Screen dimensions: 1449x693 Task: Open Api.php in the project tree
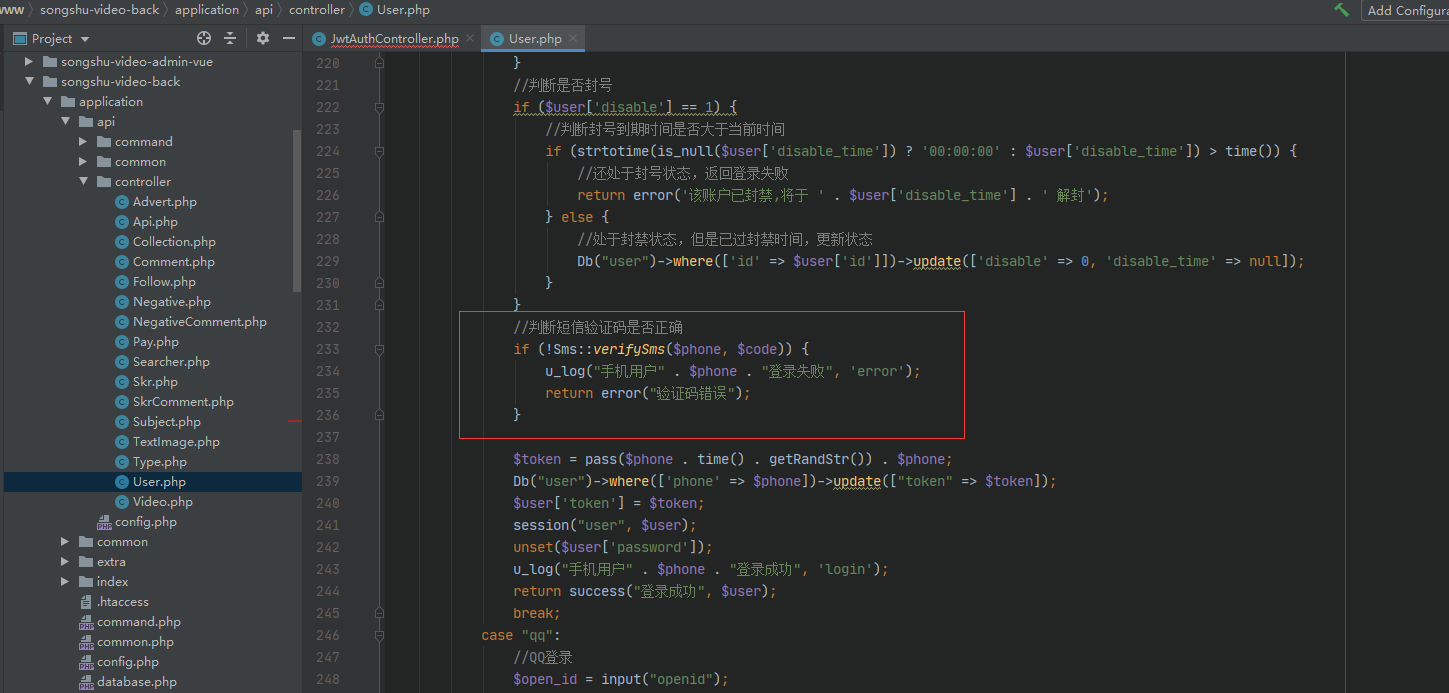[155, 222]
